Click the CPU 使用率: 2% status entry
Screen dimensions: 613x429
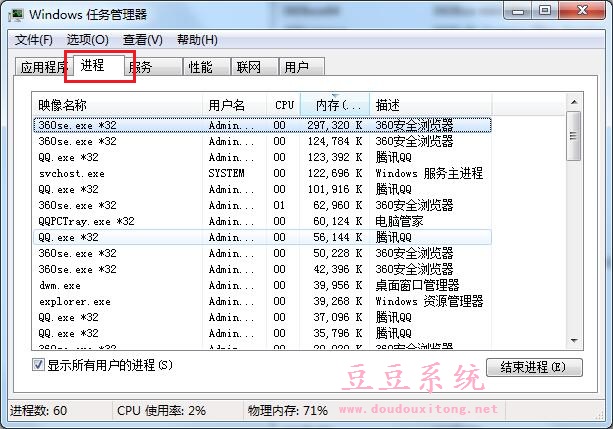(161, 411)
